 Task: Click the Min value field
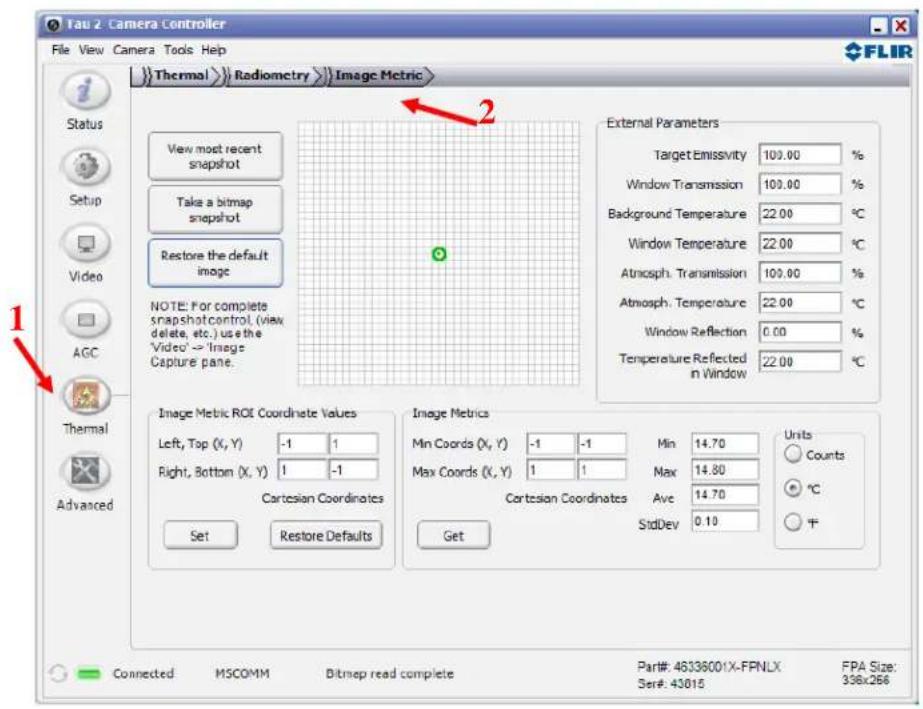coord(725,443)
